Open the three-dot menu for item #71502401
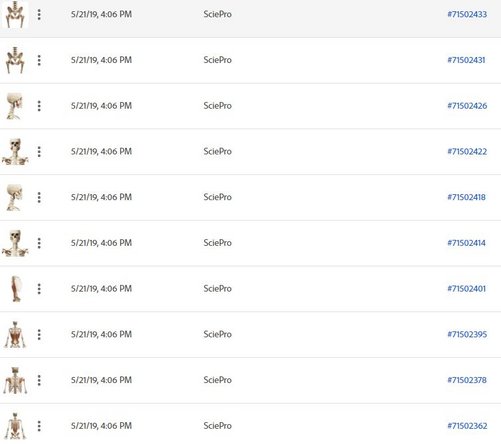This screenshot has height=444, width=501. click(39, 289)
